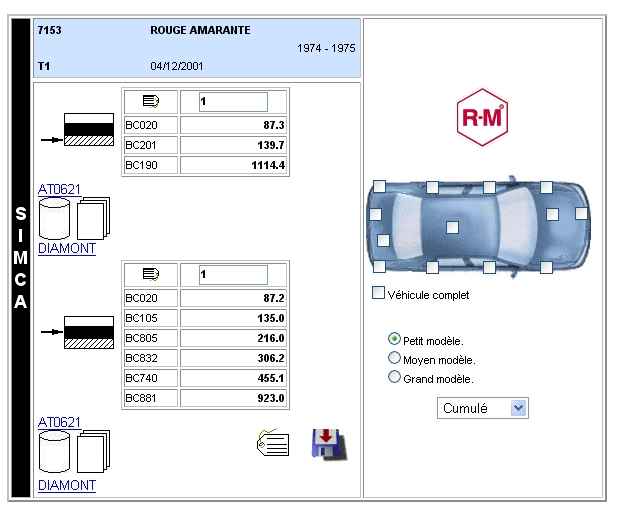The image size is (618, 510).
Task: Tick the car rear trunk upper checkbox
Action: (375, 214)
